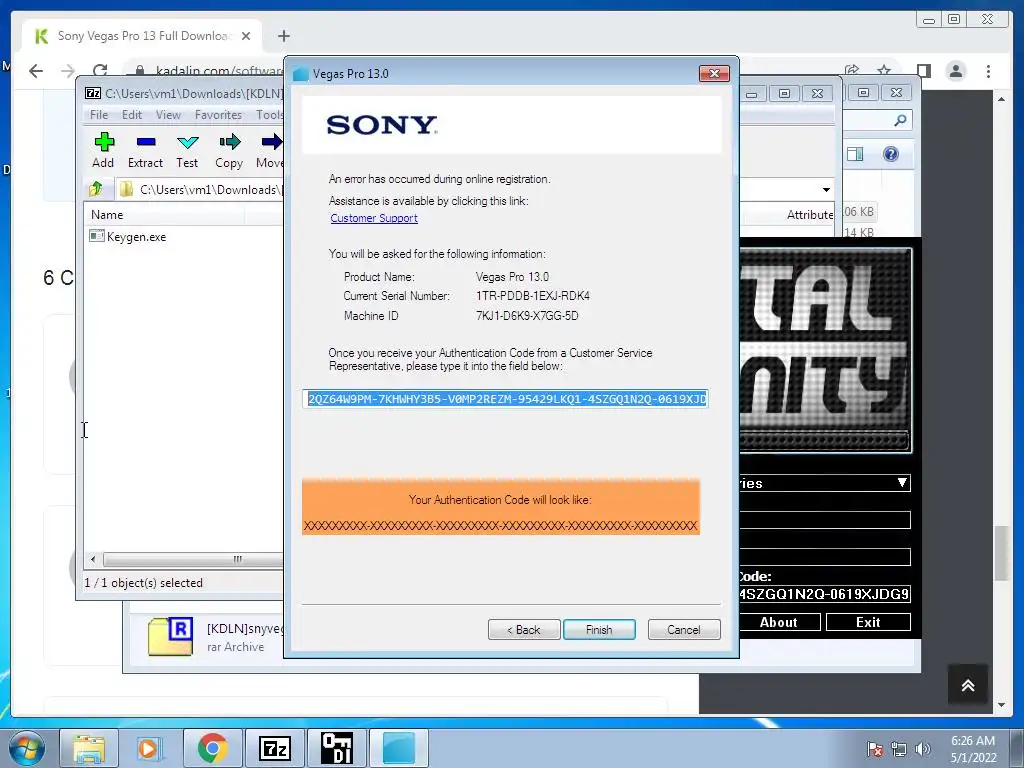Click the keygen DI icon in taskbar
This screenshot has width=1024, height=768.
coord(337,748)
